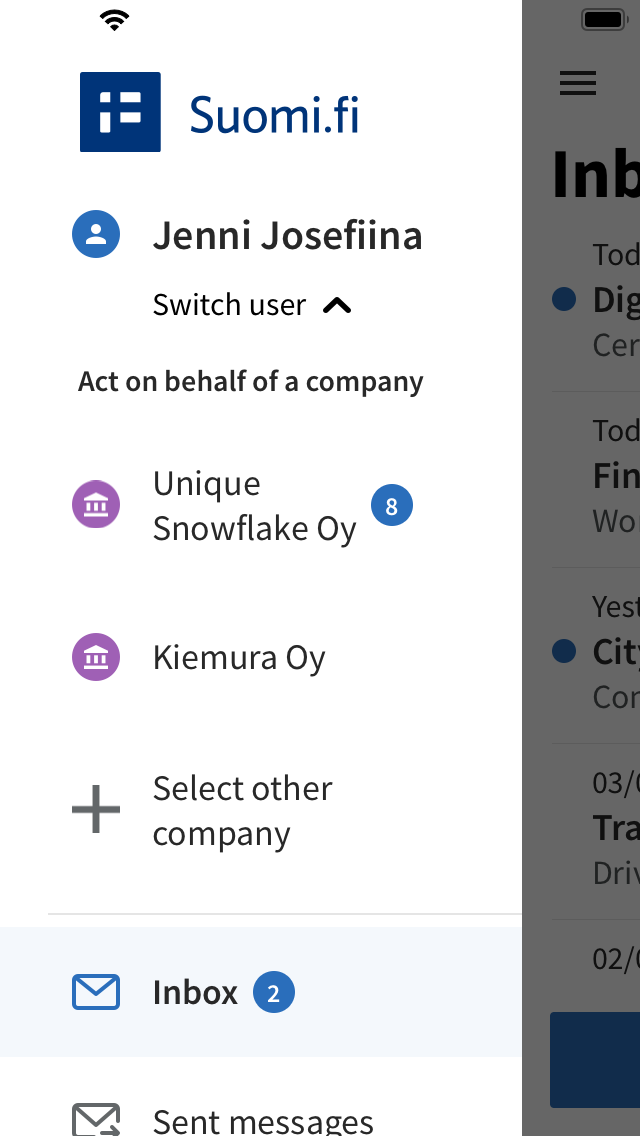Click the plus icon beside Select other company
This screenshot has height=1136, width=640.
[x=95, y=810]
